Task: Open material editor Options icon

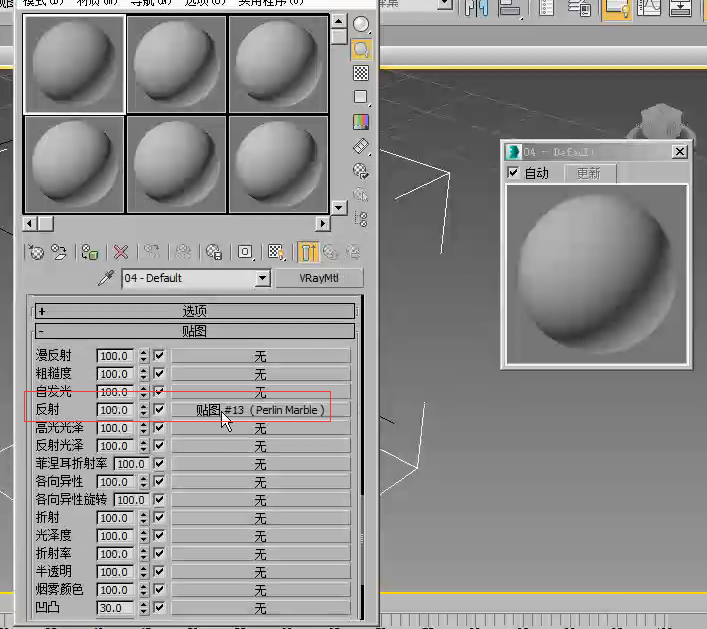Action: [x=361, y=170]
